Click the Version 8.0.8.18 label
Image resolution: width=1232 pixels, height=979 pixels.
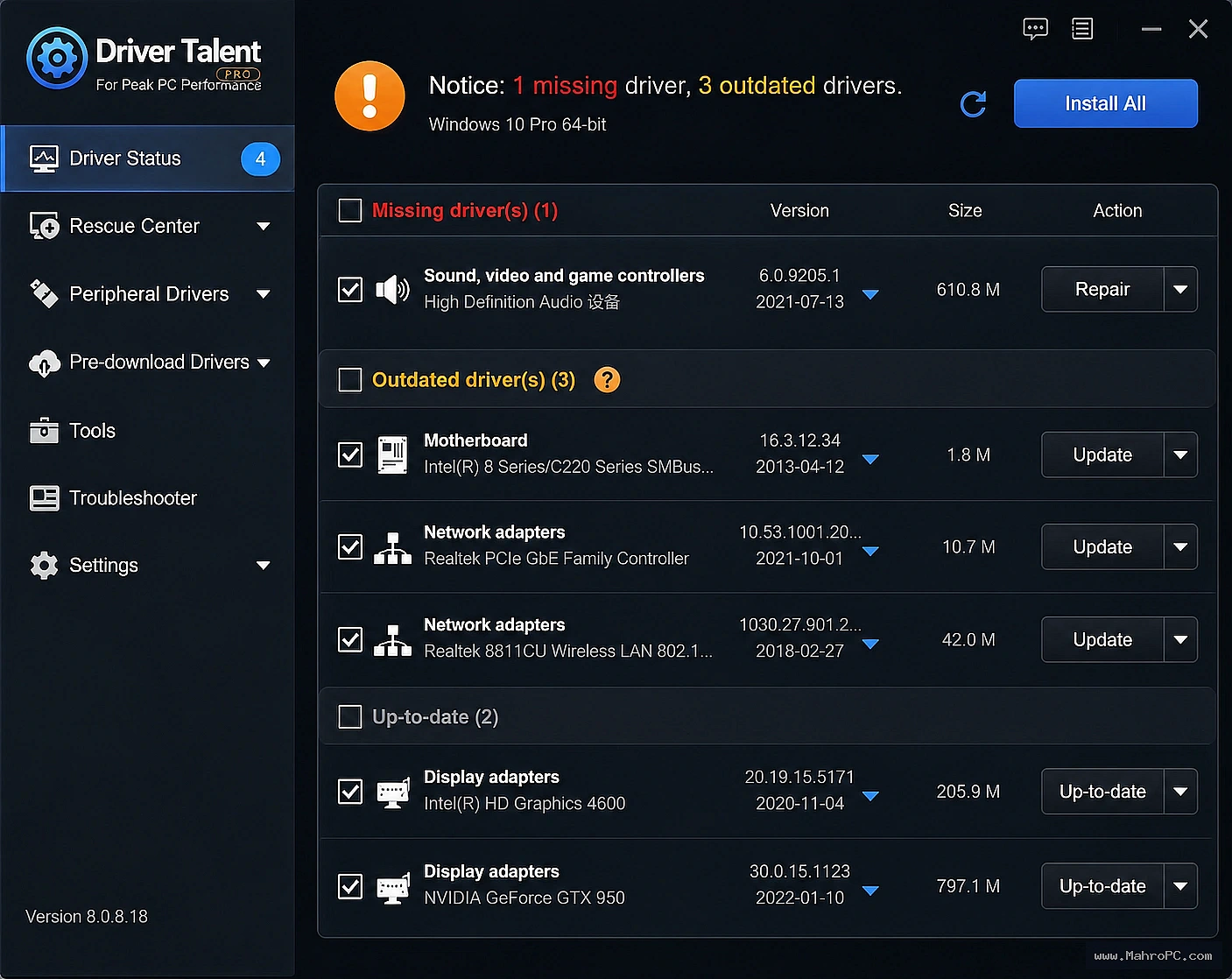(87, 917)
